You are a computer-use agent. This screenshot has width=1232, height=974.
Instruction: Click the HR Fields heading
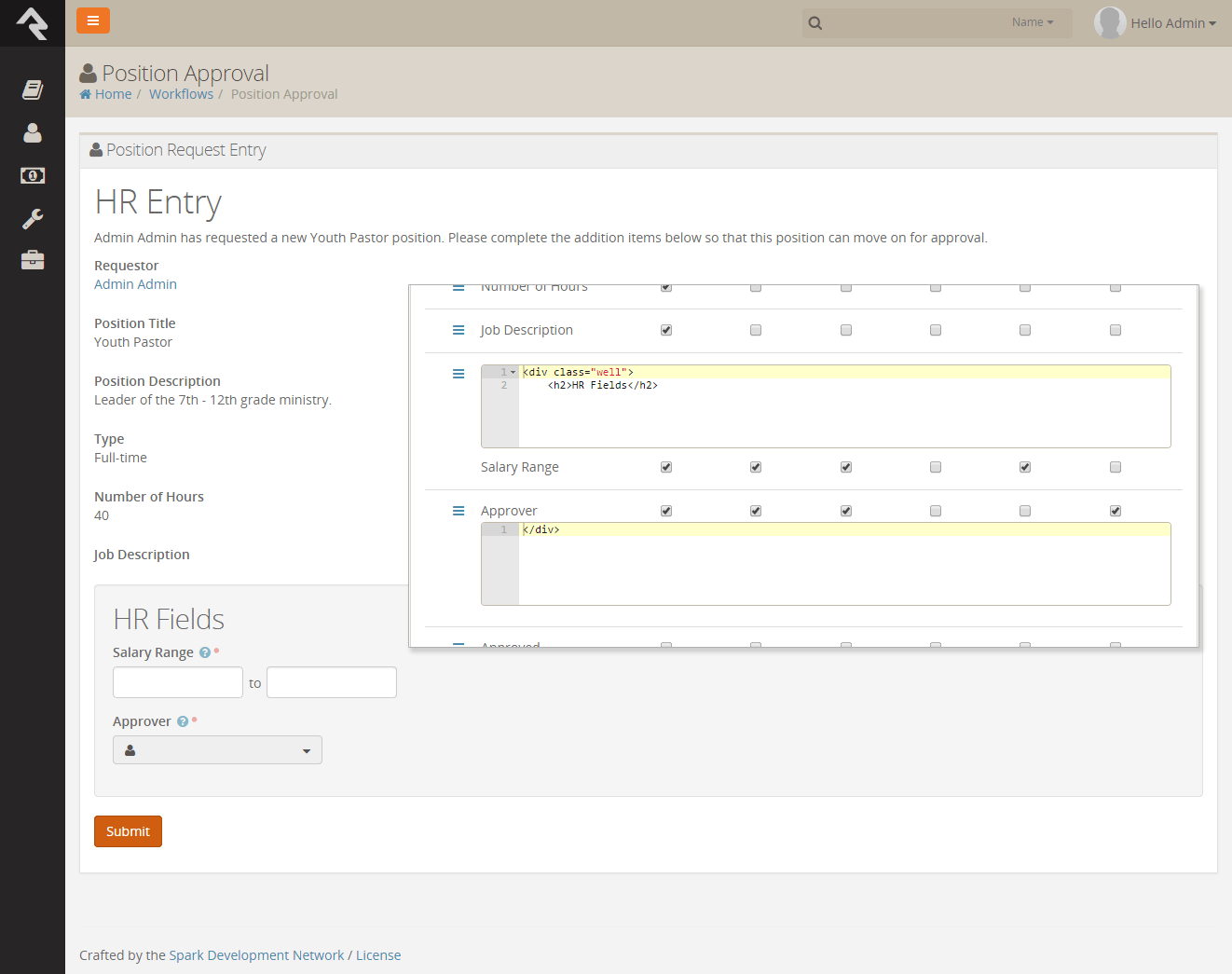(x=169, y=619)
